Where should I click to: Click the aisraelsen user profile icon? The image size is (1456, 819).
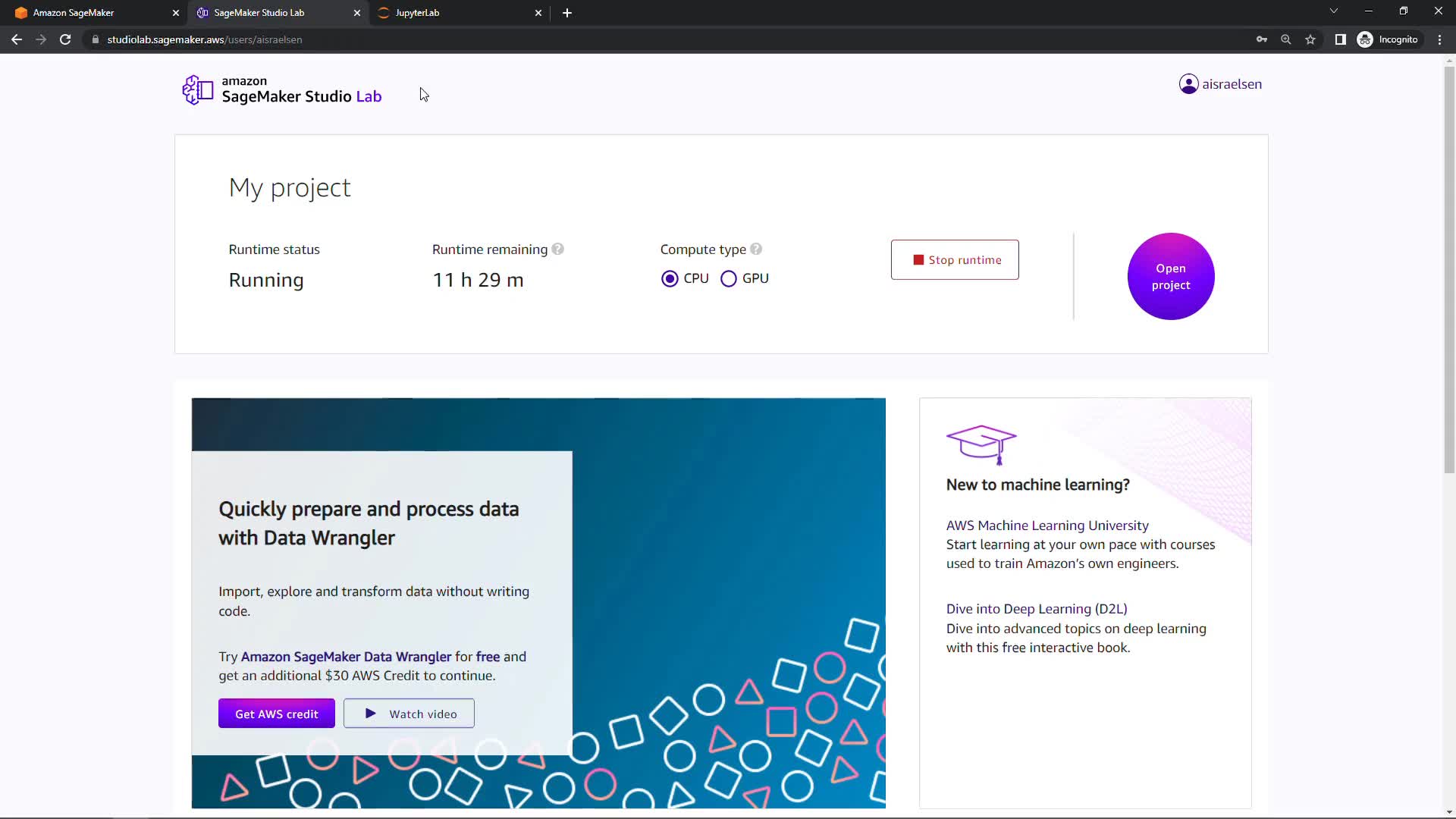click(1188, 84)
